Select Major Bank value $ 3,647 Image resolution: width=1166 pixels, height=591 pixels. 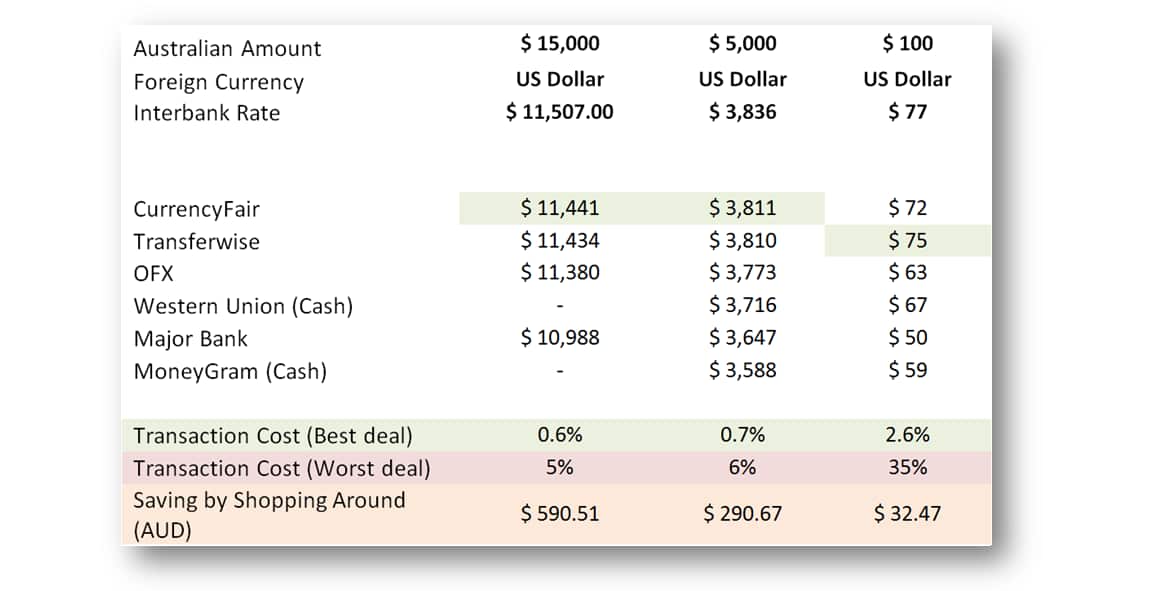click(x=742, y=338)
